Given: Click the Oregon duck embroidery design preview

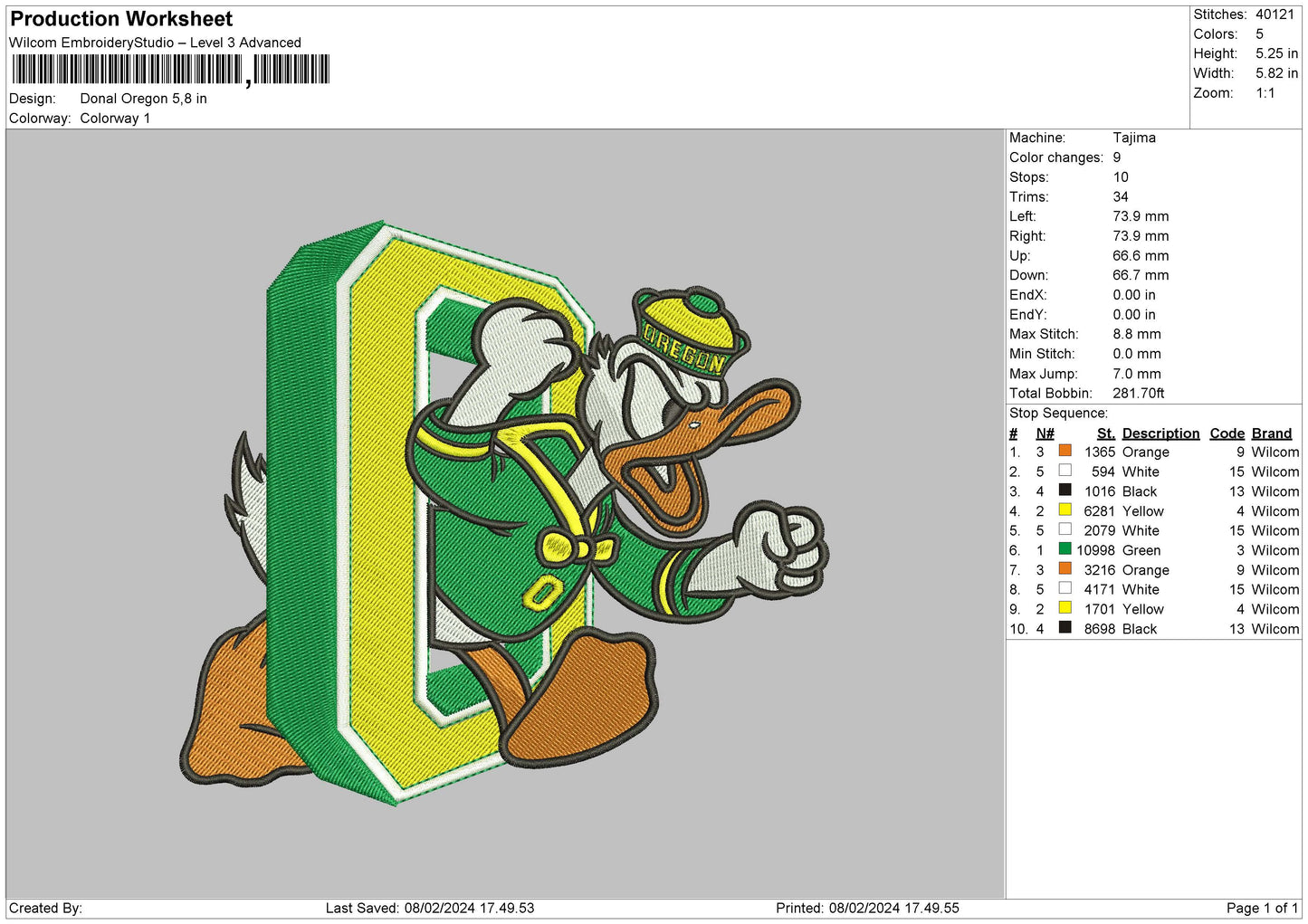Looking at the screenshot, I should click(x=503, y=513).
